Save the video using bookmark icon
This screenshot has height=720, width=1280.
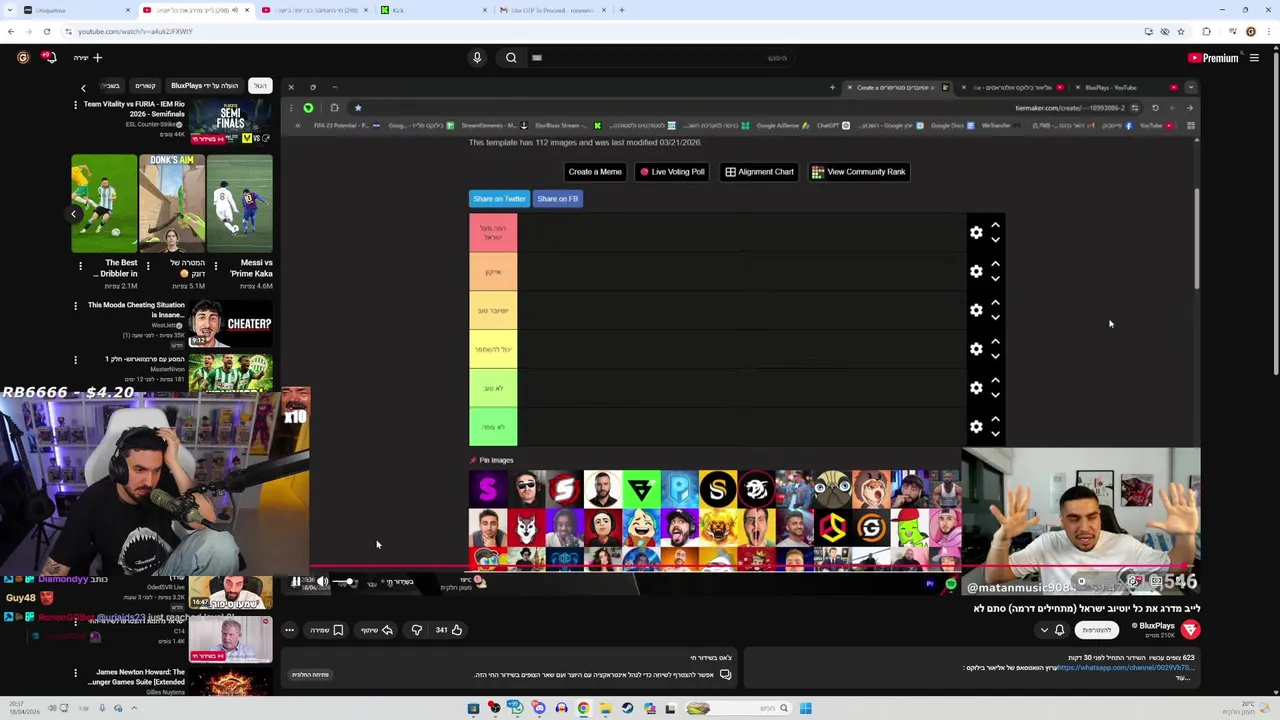[327, 630]
